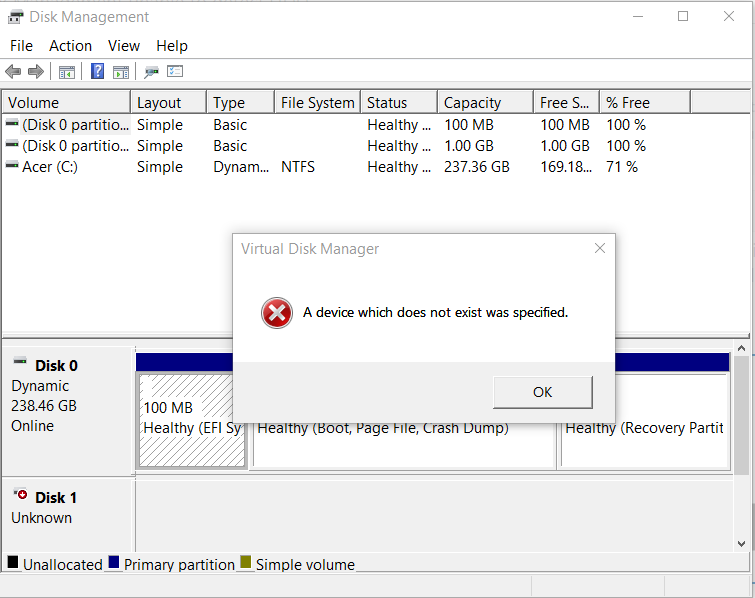Click the Back arrow toolbar icon
This screenshot has width=755, height=598.
click(x=13, y=72)
